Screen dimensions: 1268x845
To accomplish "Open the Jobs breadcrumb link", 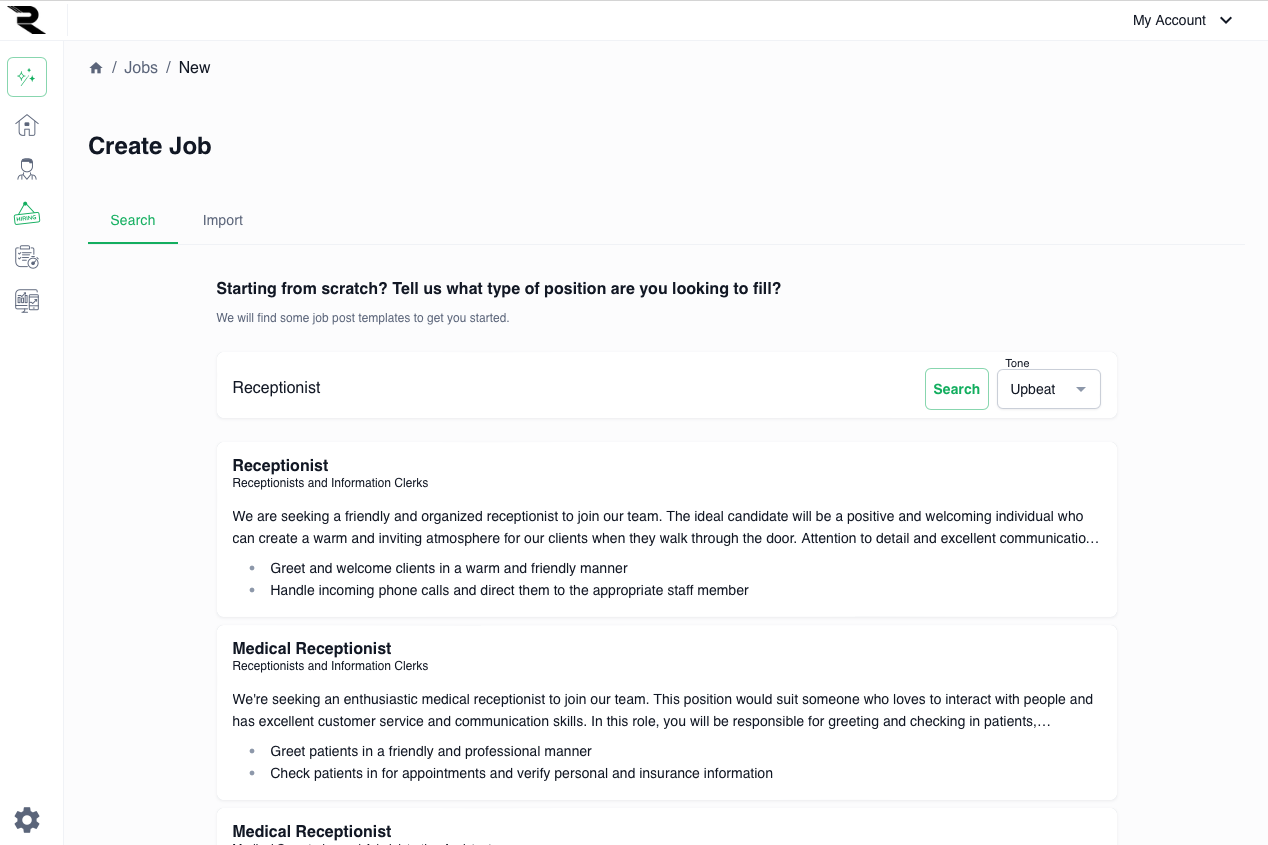I will (140, 67).
